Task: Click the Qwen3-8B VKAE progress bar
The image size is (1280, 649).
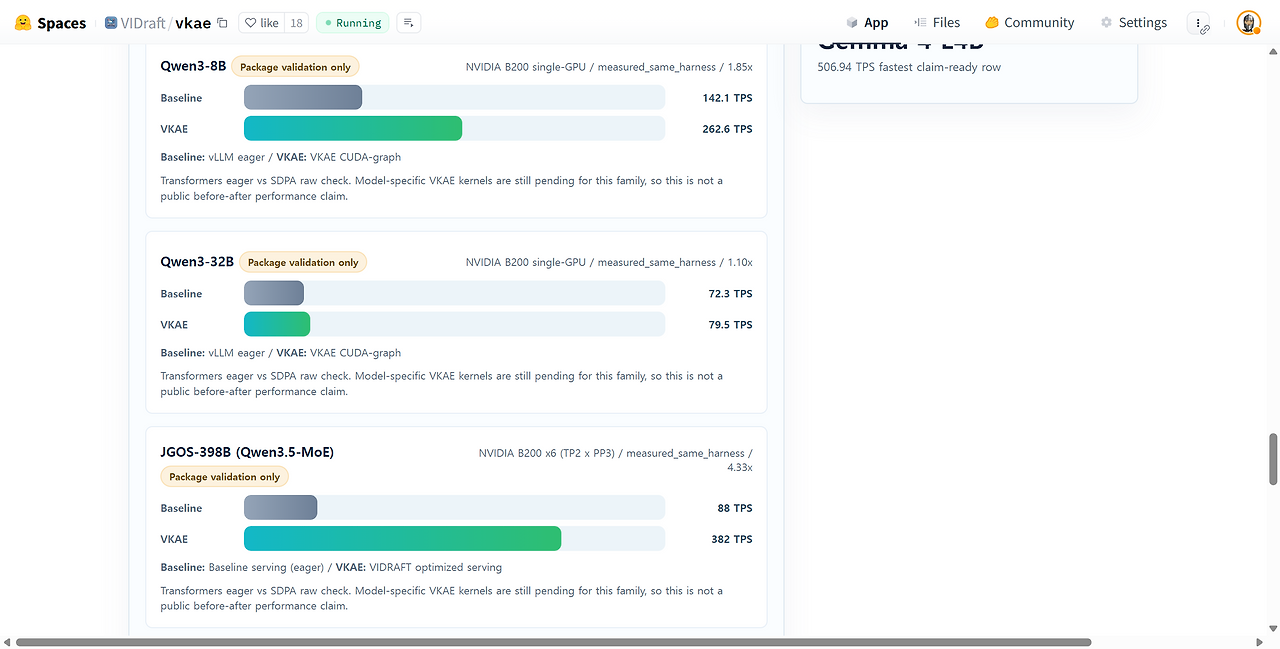Action: pos(454,128)
